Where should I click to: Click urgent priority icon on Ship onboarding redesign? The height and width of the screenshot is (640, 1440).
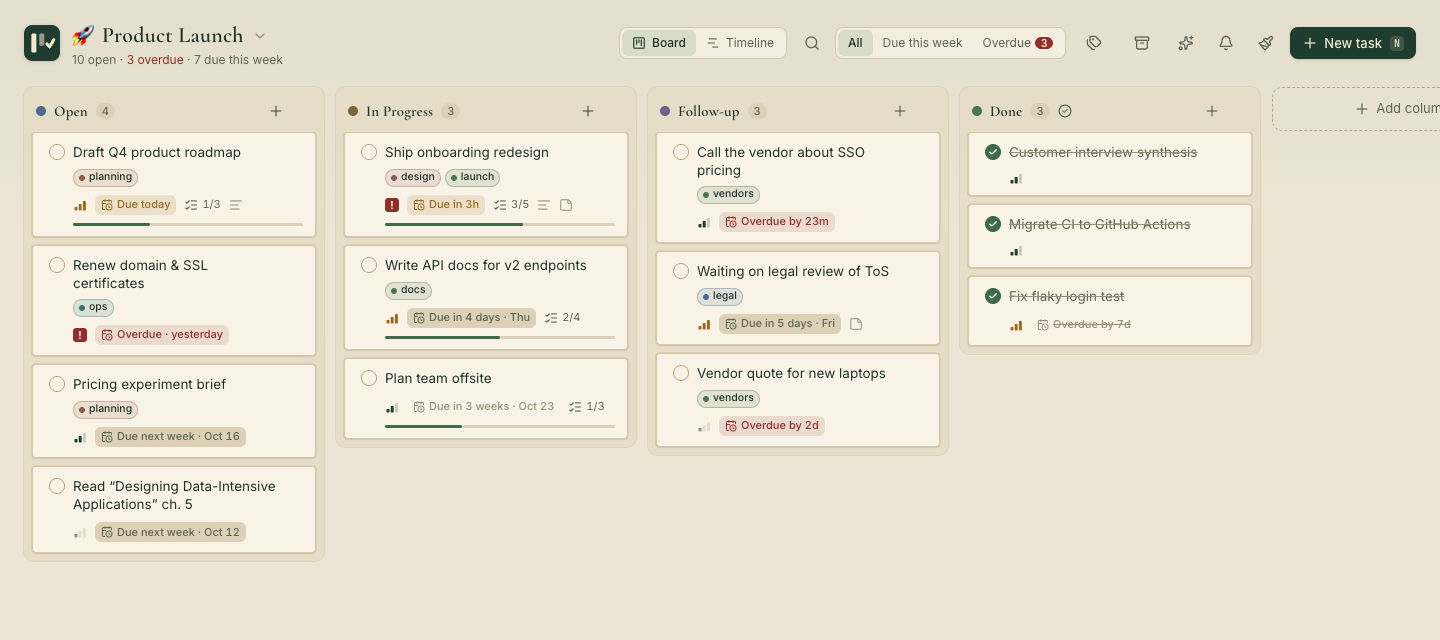tap(392, 205)
